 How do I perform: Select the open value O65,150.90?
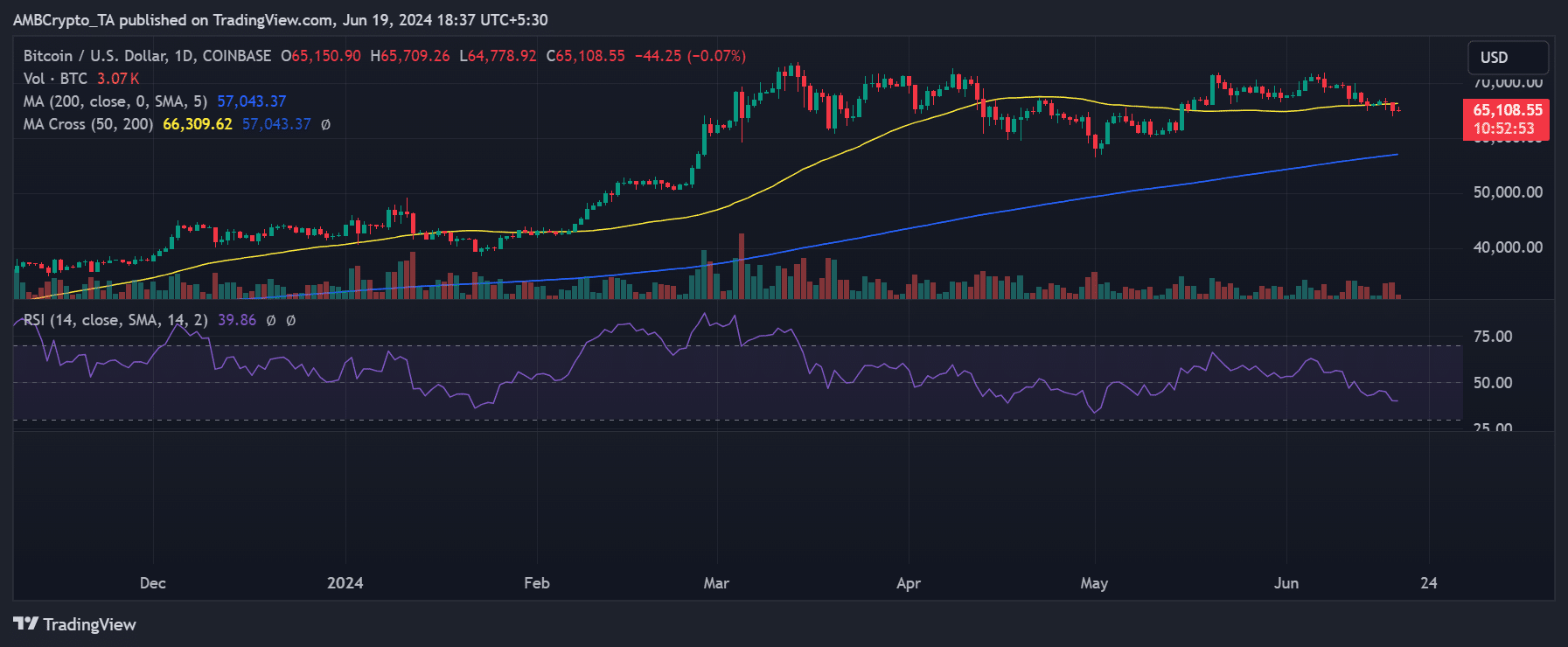320,56
